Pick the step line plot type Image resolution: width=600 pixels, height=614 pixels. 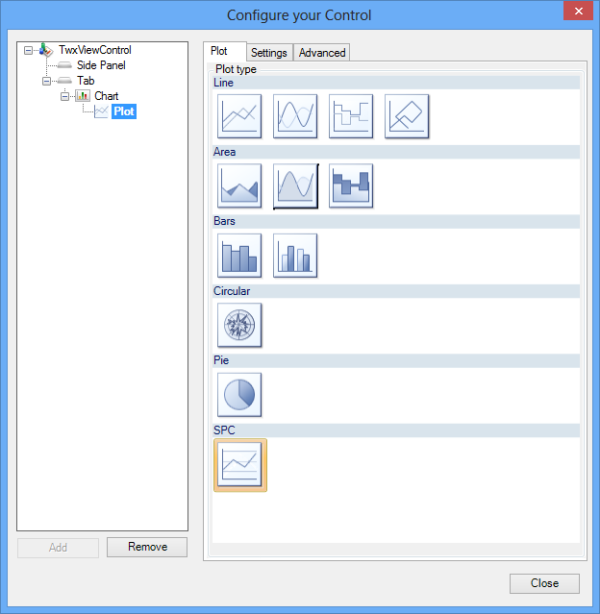351,116
